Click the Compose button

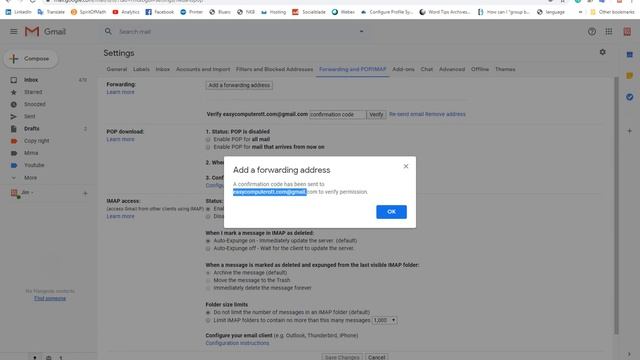pyautogui.click(x=31, y=59)
